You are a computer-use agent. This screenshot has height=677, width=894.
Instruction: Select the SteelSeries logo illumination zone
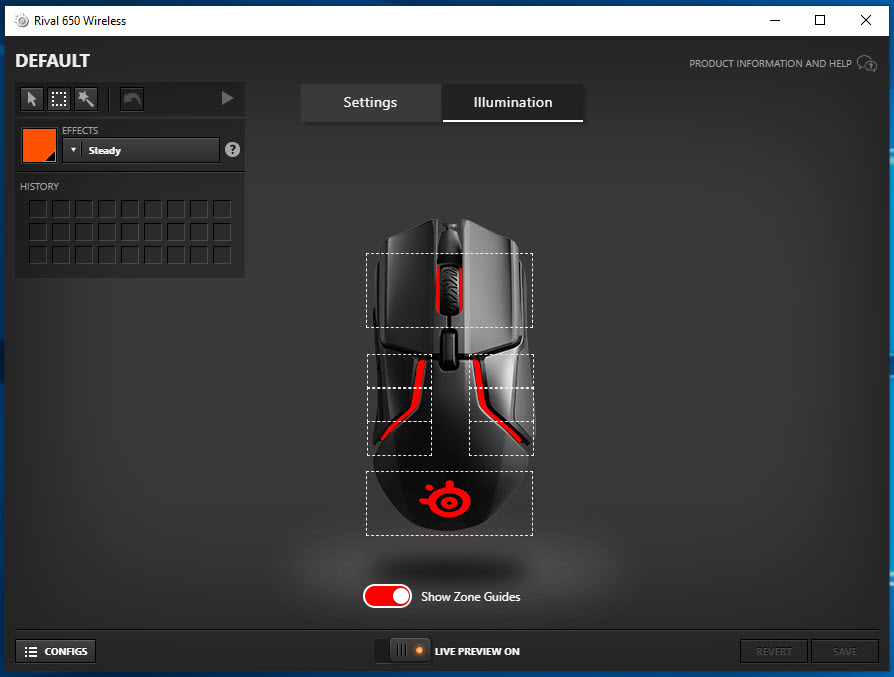(x=449, y=503)
